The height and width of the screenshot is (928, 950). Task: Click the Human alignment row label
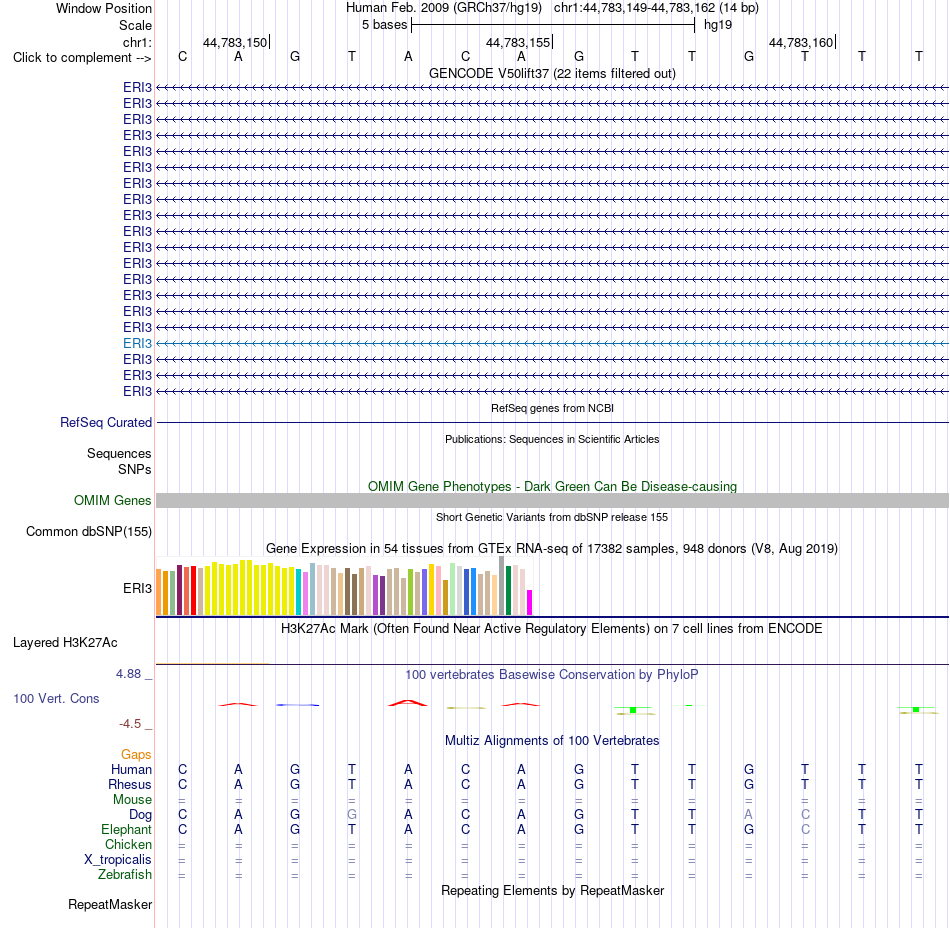tap(131, 769)
